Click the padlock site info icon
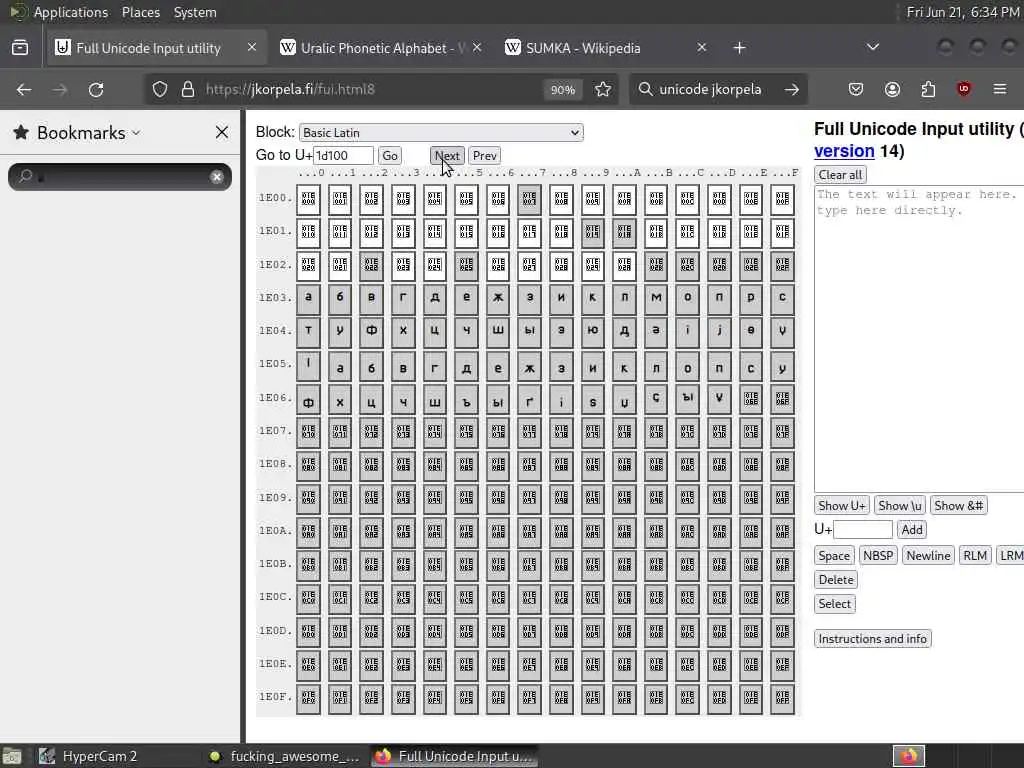 tap(188, 89)
